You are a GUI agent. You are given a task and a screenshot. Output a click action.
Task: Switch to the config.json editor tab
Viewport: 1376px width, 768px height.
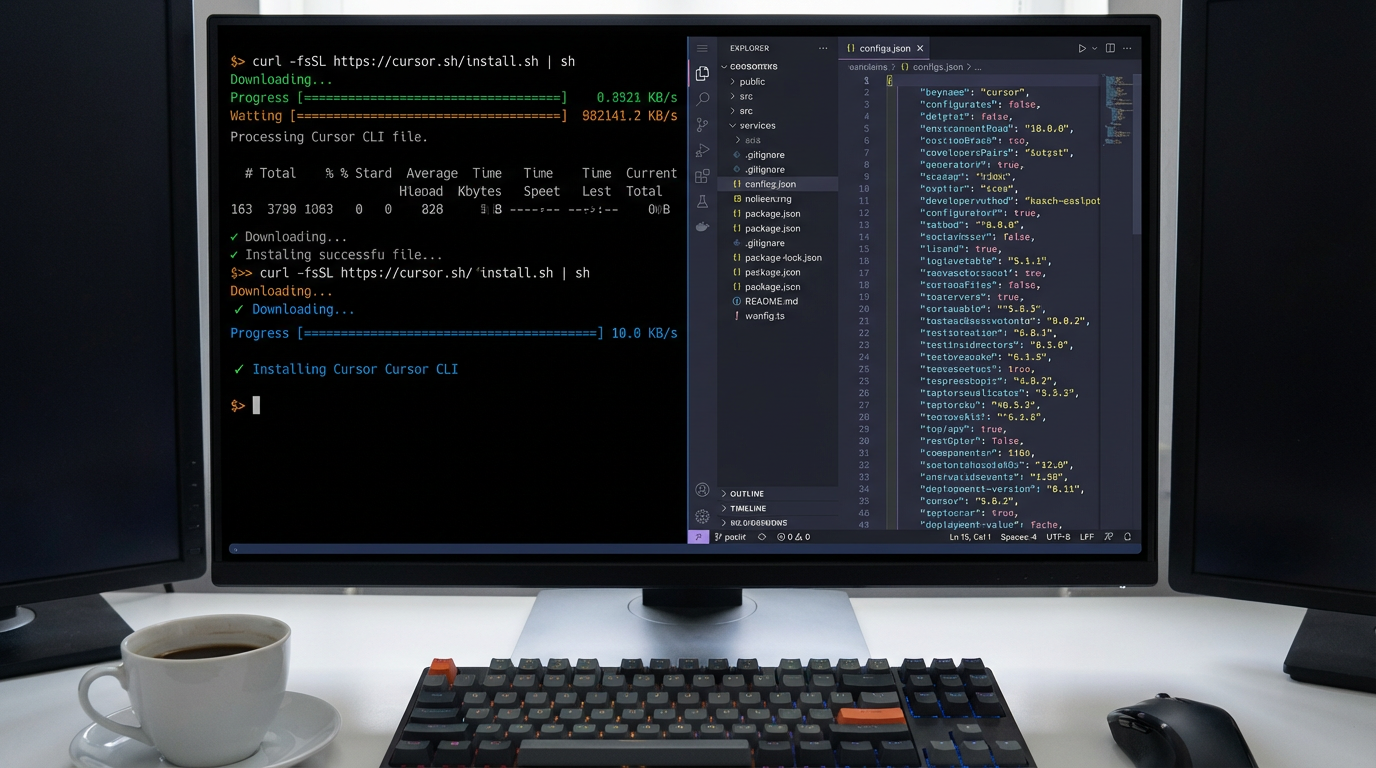point(884,47)
